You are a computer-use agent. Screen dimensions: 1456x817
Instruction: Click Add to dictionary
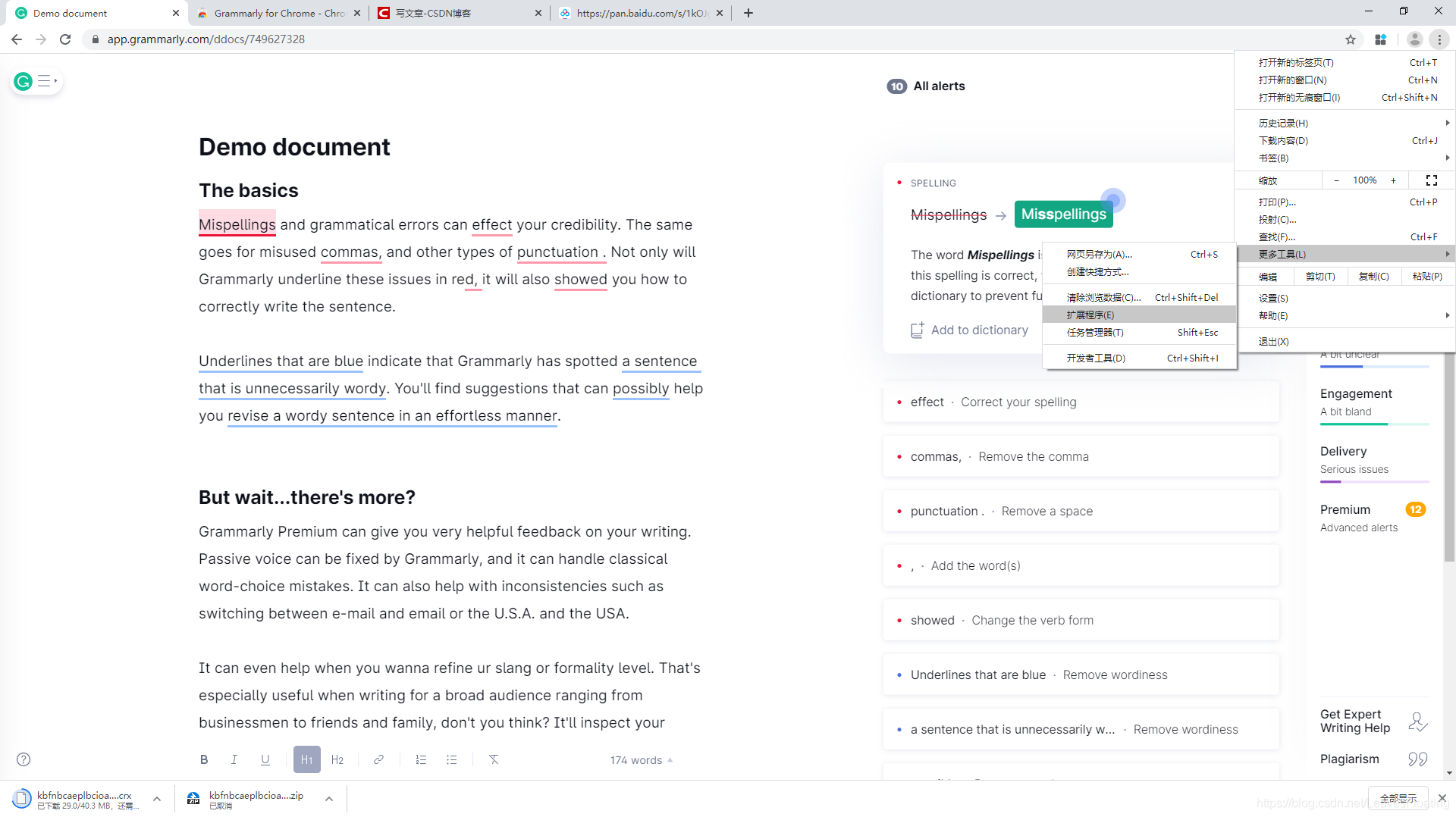tap(970, 330)
